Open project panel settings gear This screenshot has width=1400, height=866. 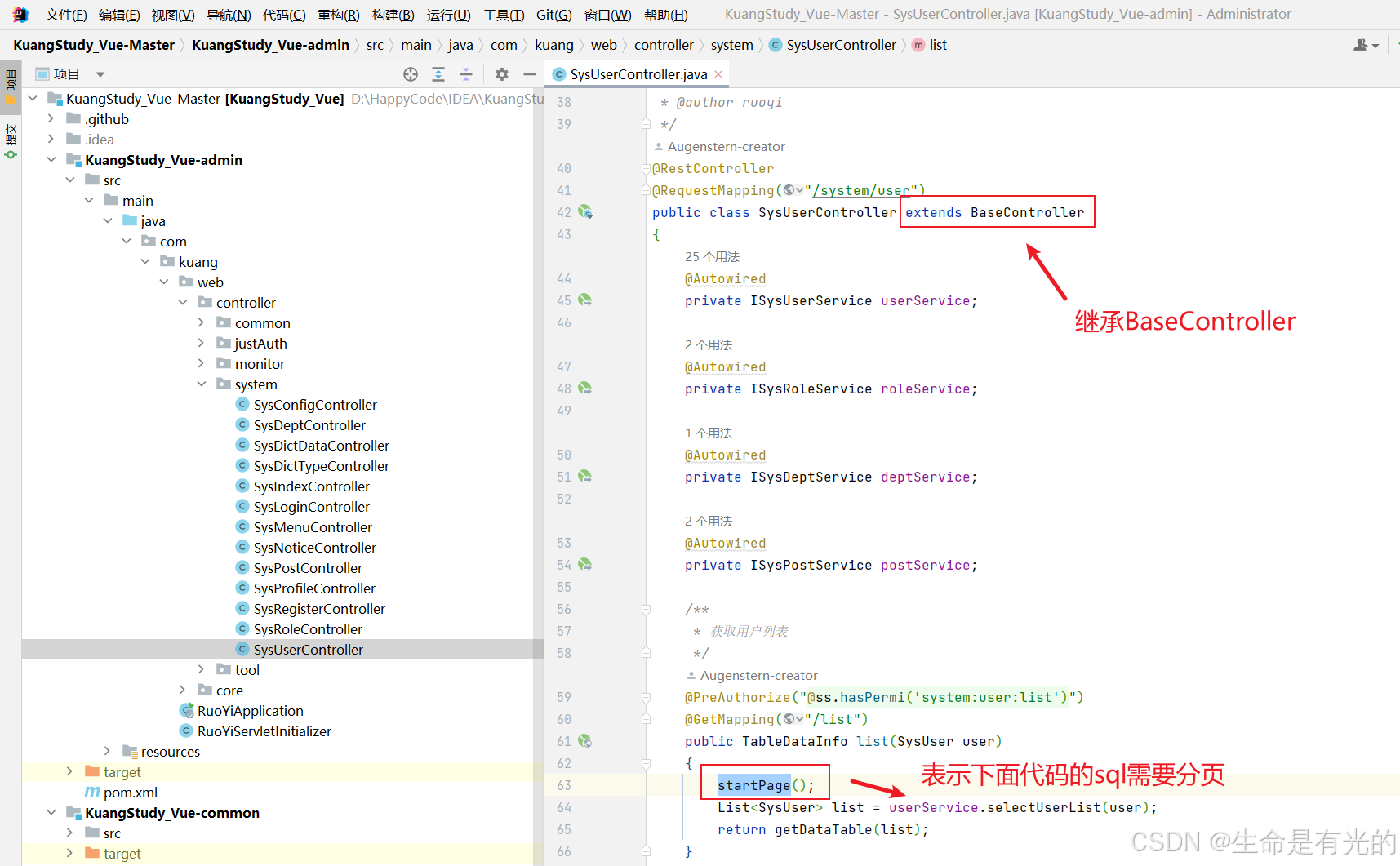[x=502, y=74]
